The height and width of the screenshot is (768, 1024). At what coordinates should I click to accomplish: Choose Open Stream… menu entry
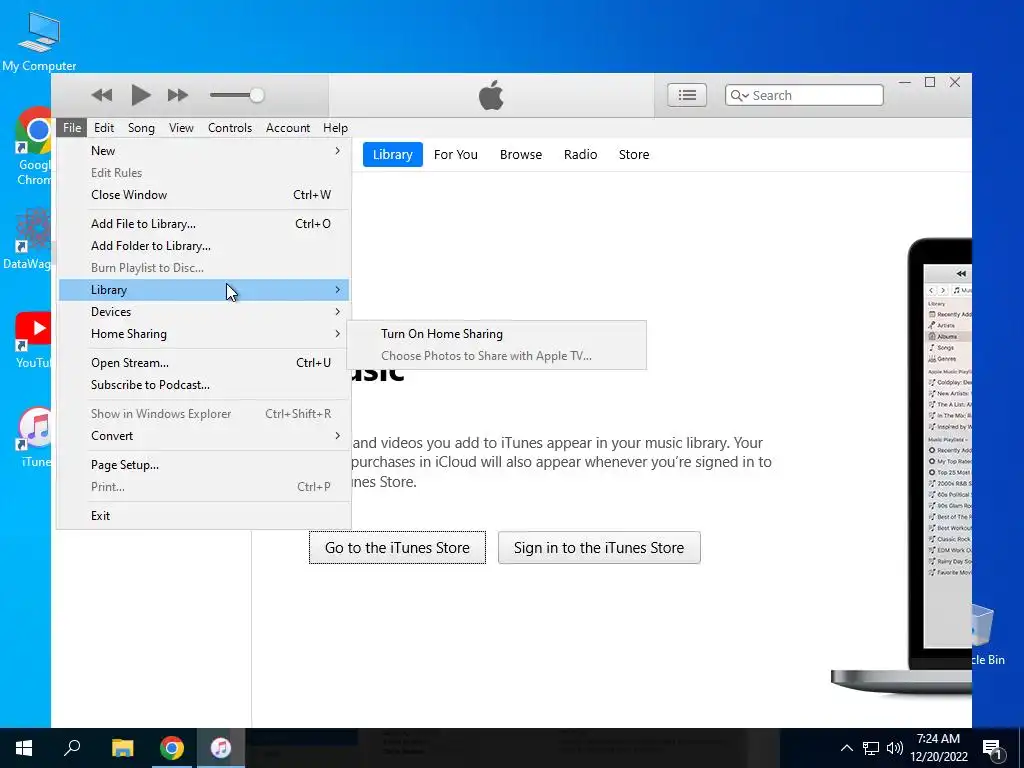204,362
